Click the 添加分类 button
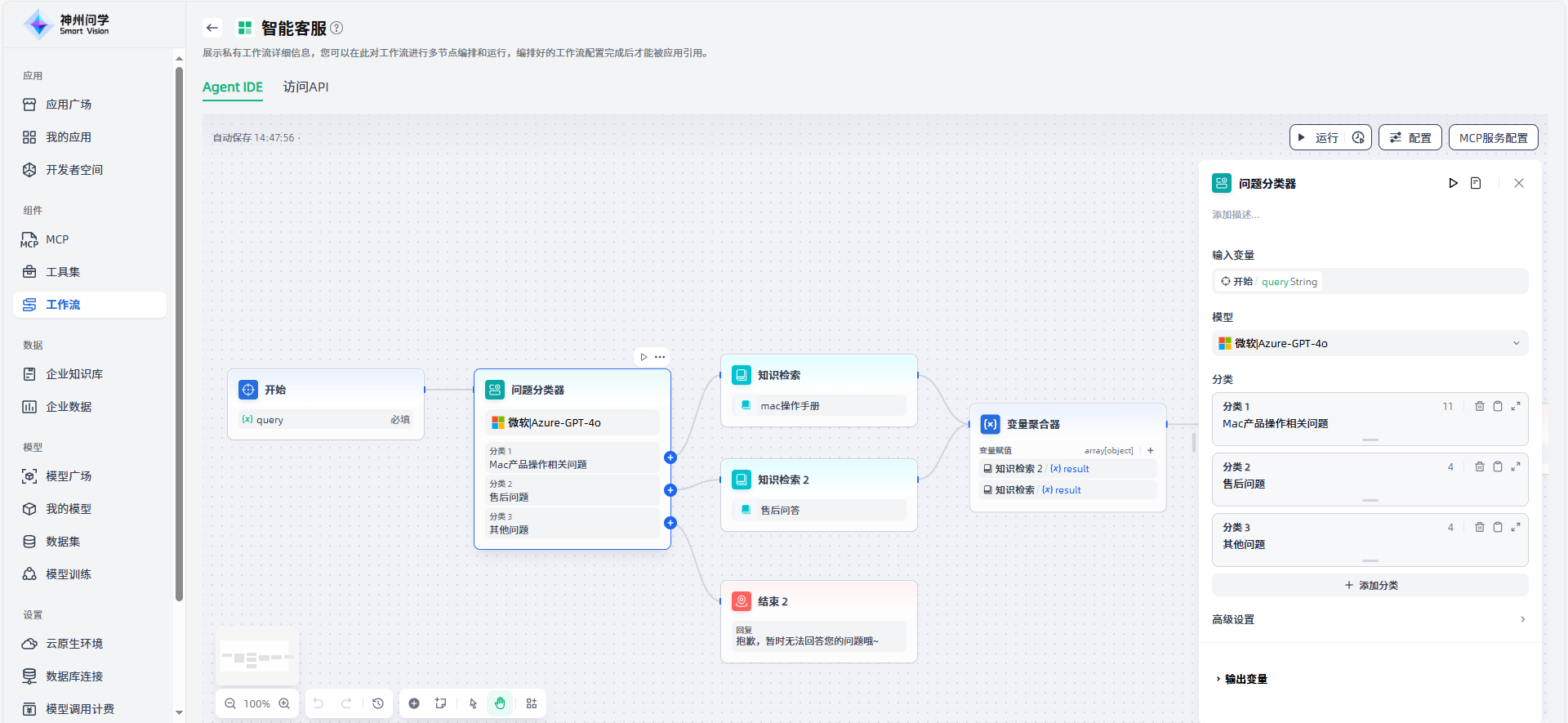The width and height of the screenshot is (1568, 723). [1370, 585]
